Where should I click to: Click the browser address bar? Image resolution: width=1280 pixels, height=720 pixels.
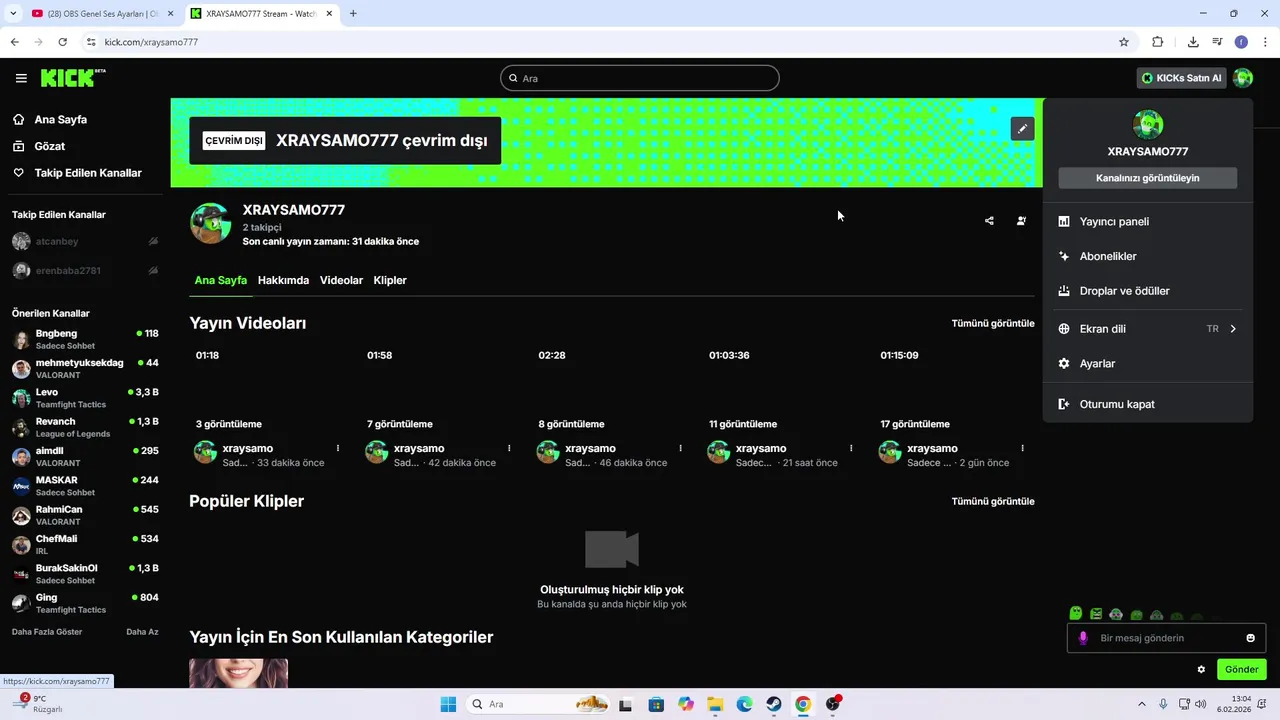coord(600,42)
